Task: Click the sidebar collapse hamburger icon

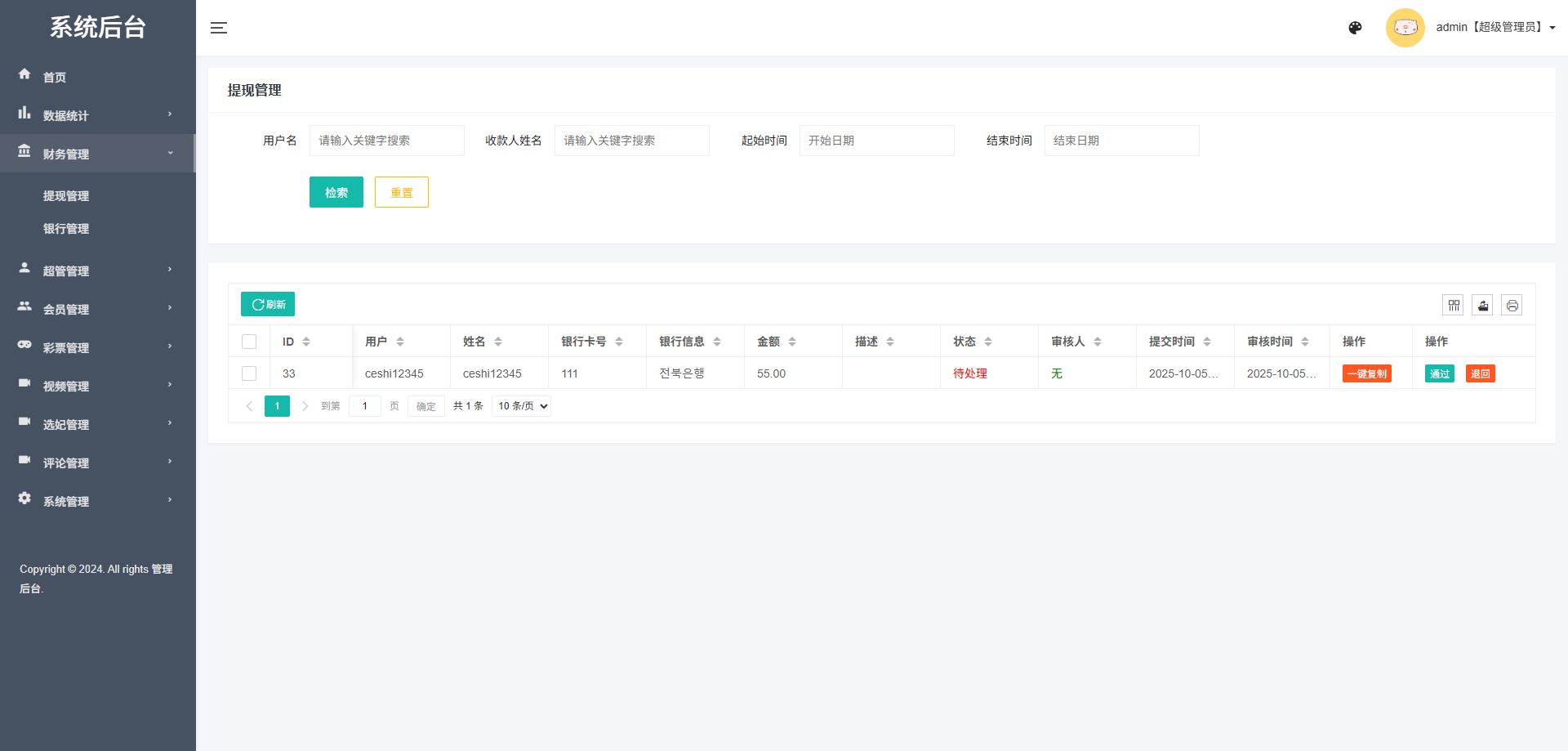Action: pyautogui.click(x=219, y=28)
